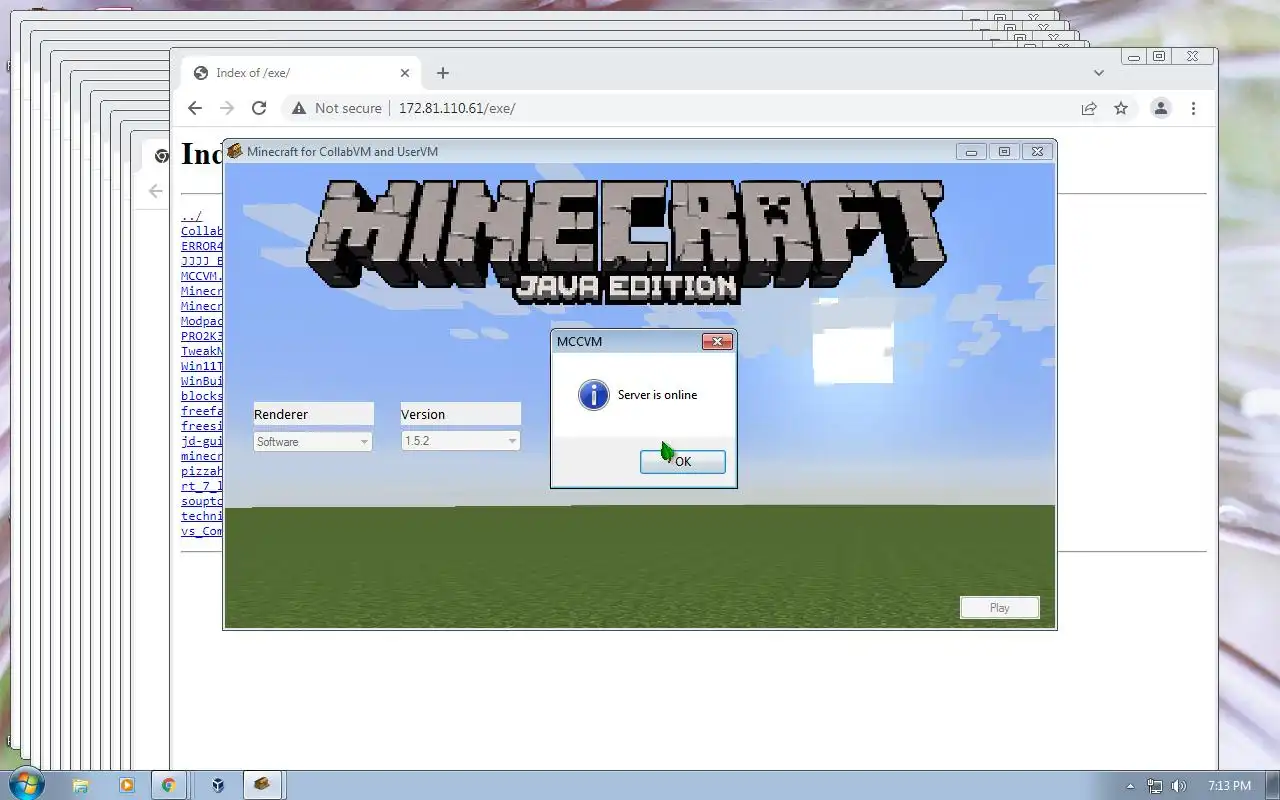
Task: Open Windows Explorer from the taskbar
Action: tap(81, 785)
